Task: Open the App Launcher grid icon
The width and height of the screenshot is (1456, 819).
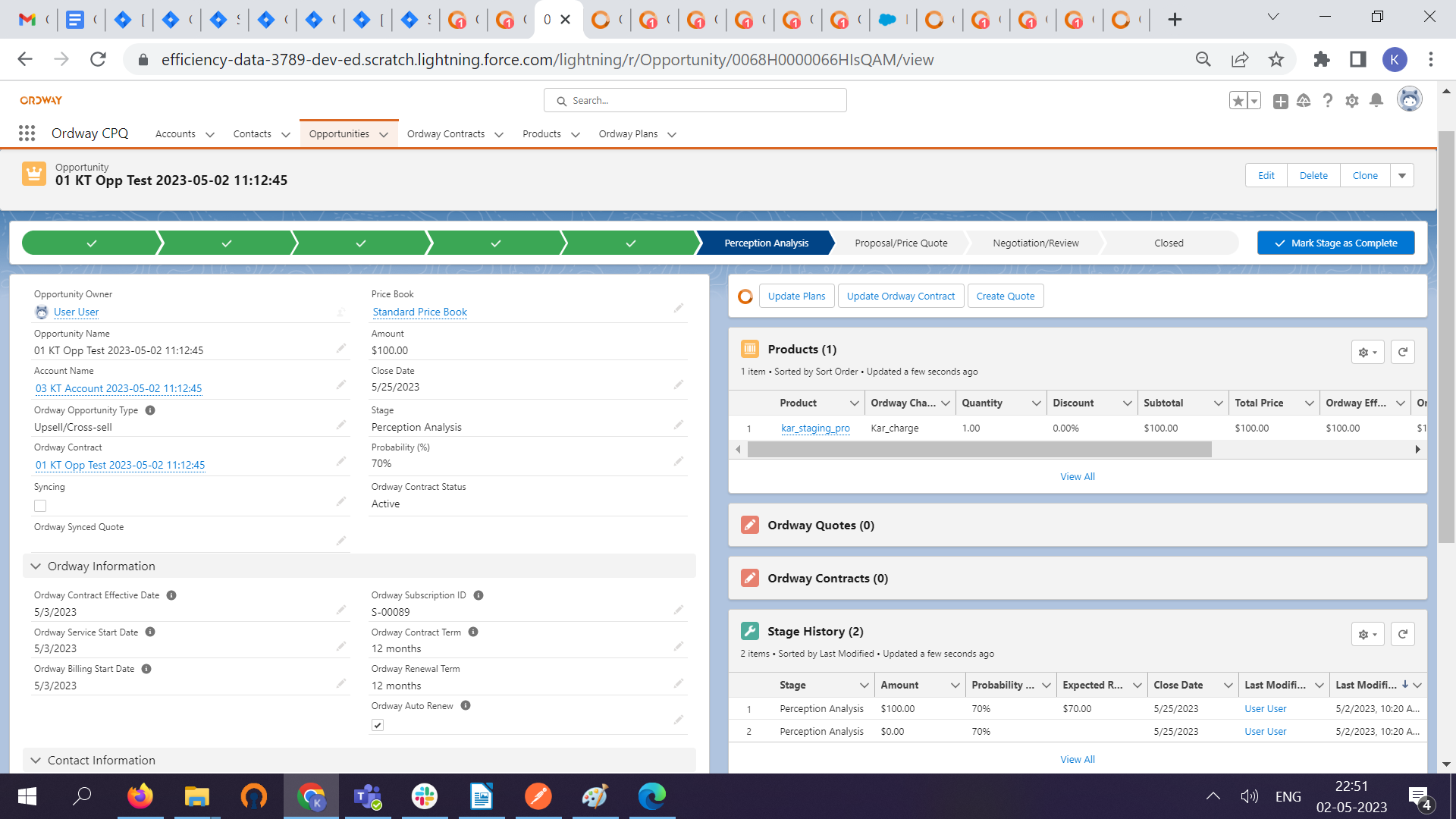Action: (x=27, y=133)
